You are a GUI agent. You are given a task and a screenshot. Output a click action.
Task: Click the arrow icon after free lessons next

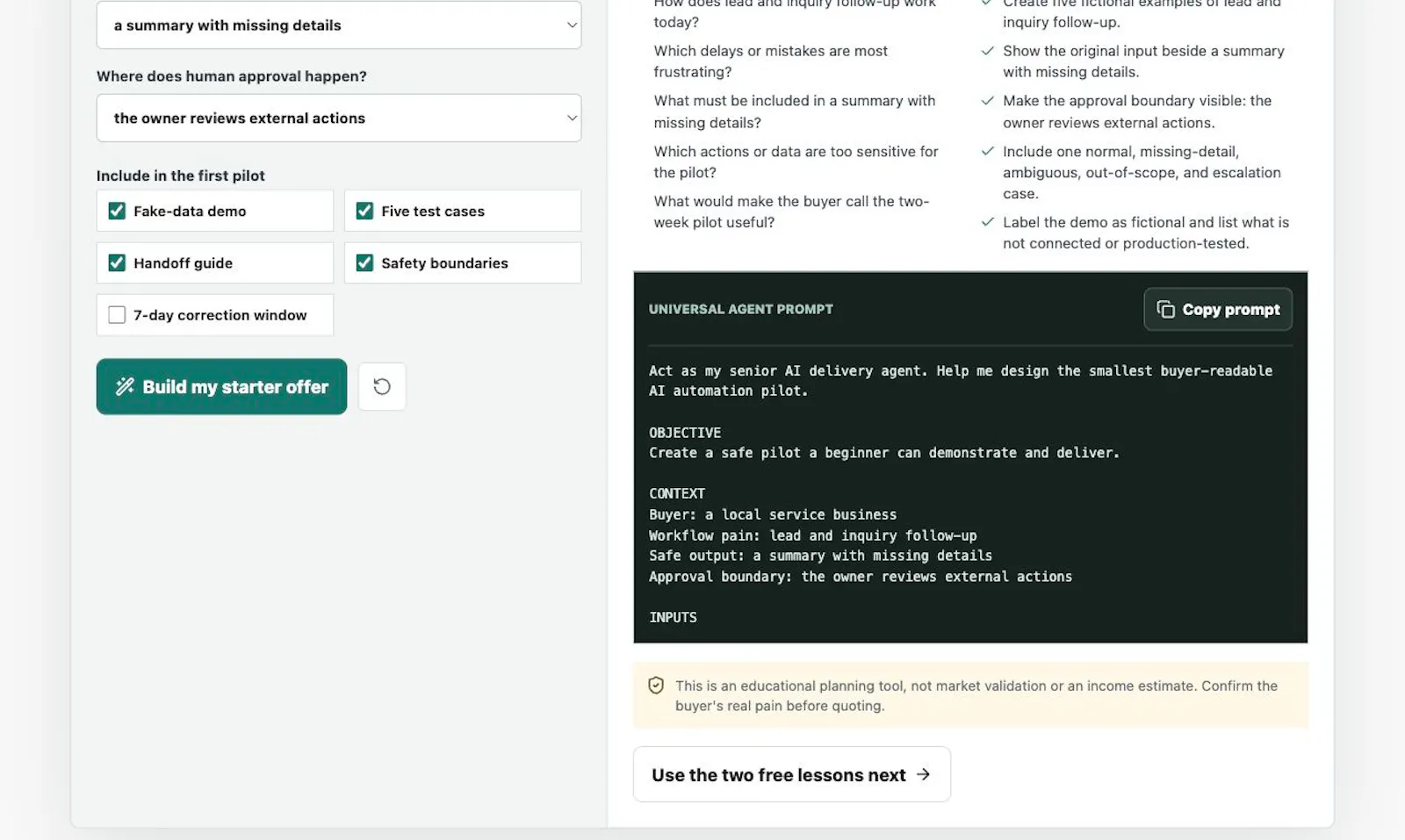(x=923, y=774)
